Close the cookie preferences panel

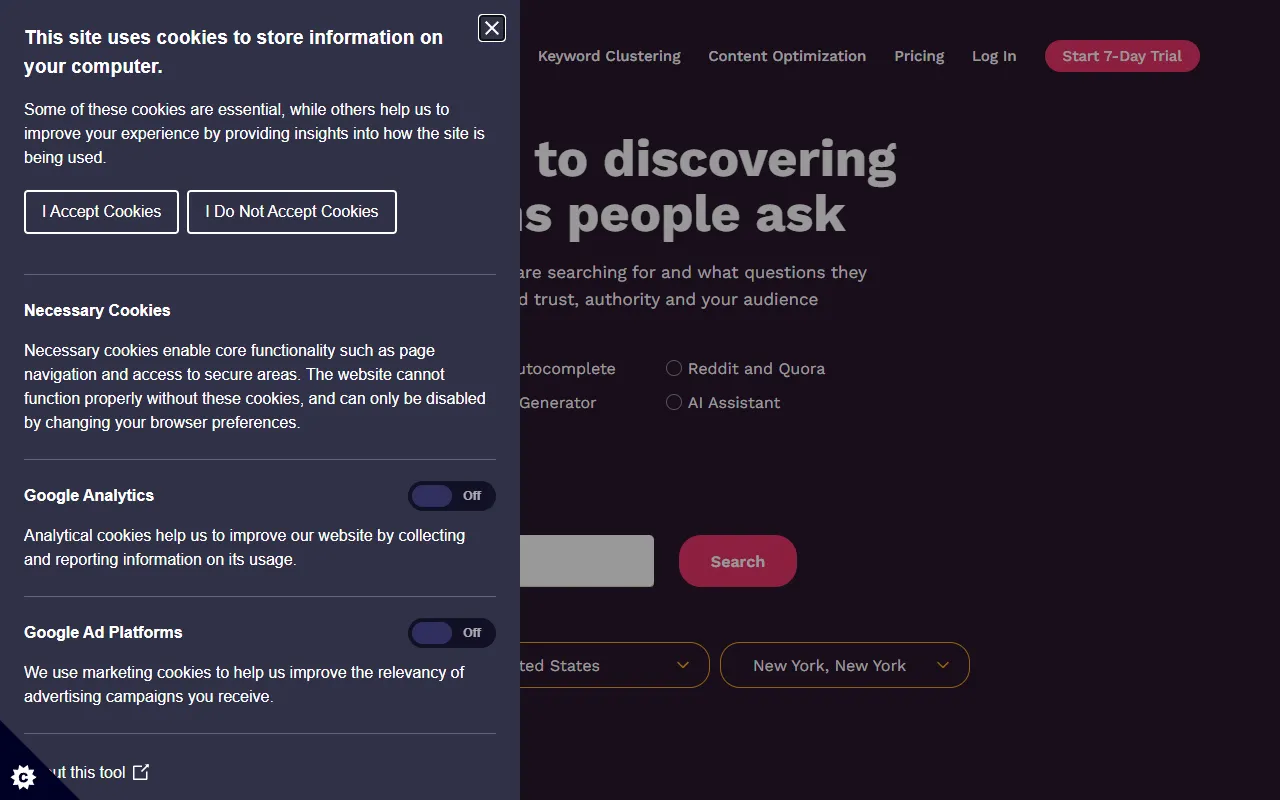pos(492,28)
